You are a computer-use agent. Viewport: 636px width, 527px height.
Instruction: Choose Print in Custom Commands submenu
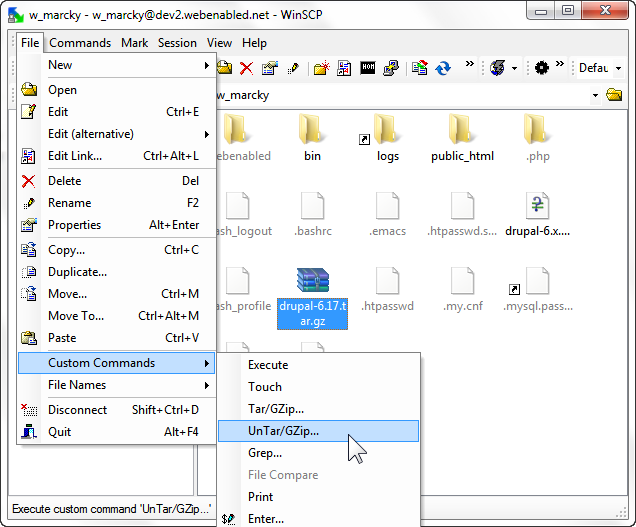[x=318, y=497]
